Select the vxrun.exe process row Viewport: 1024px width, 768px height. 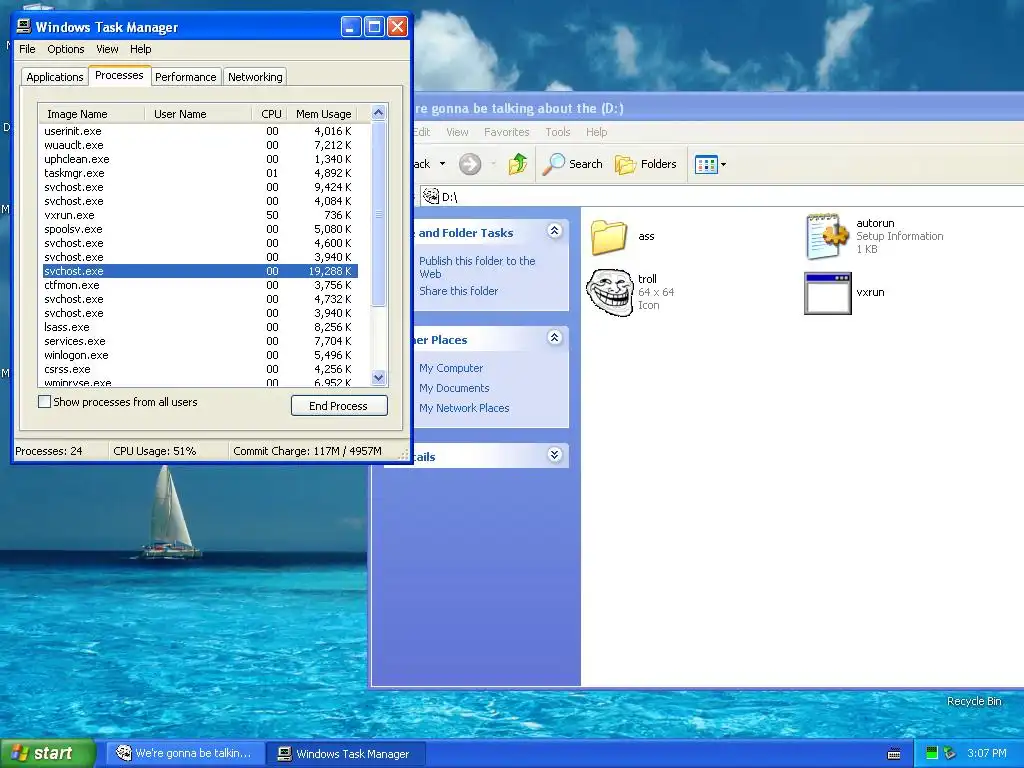click(x=200, y=215)
